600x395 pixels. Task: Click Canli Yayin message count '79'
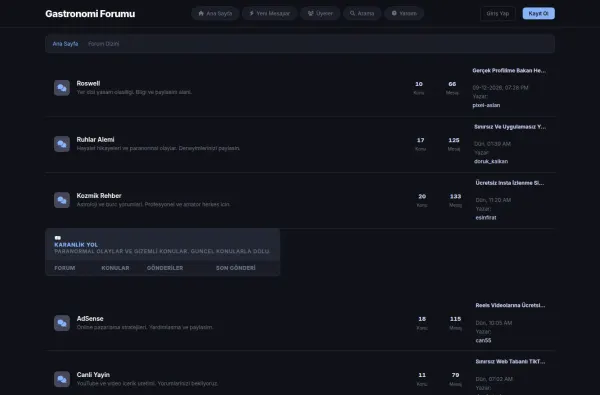455,375
